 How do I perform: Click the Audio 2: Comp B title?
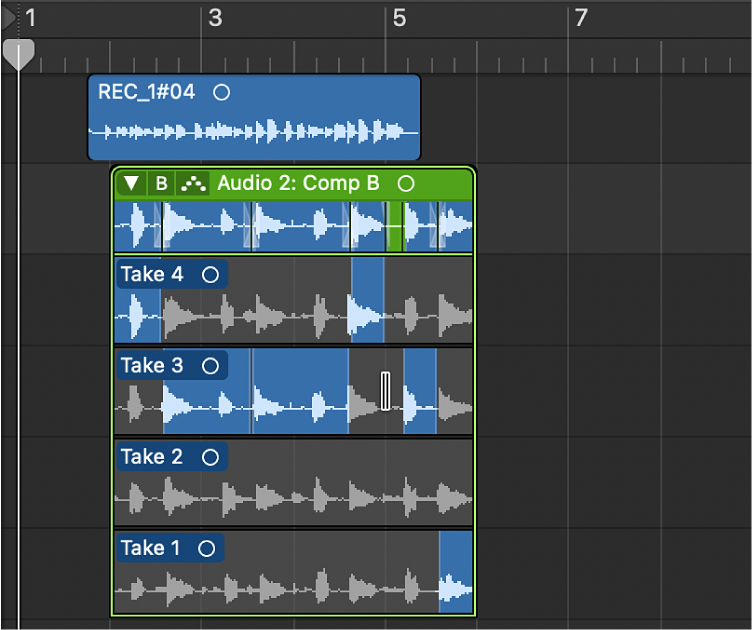[298, 183]
